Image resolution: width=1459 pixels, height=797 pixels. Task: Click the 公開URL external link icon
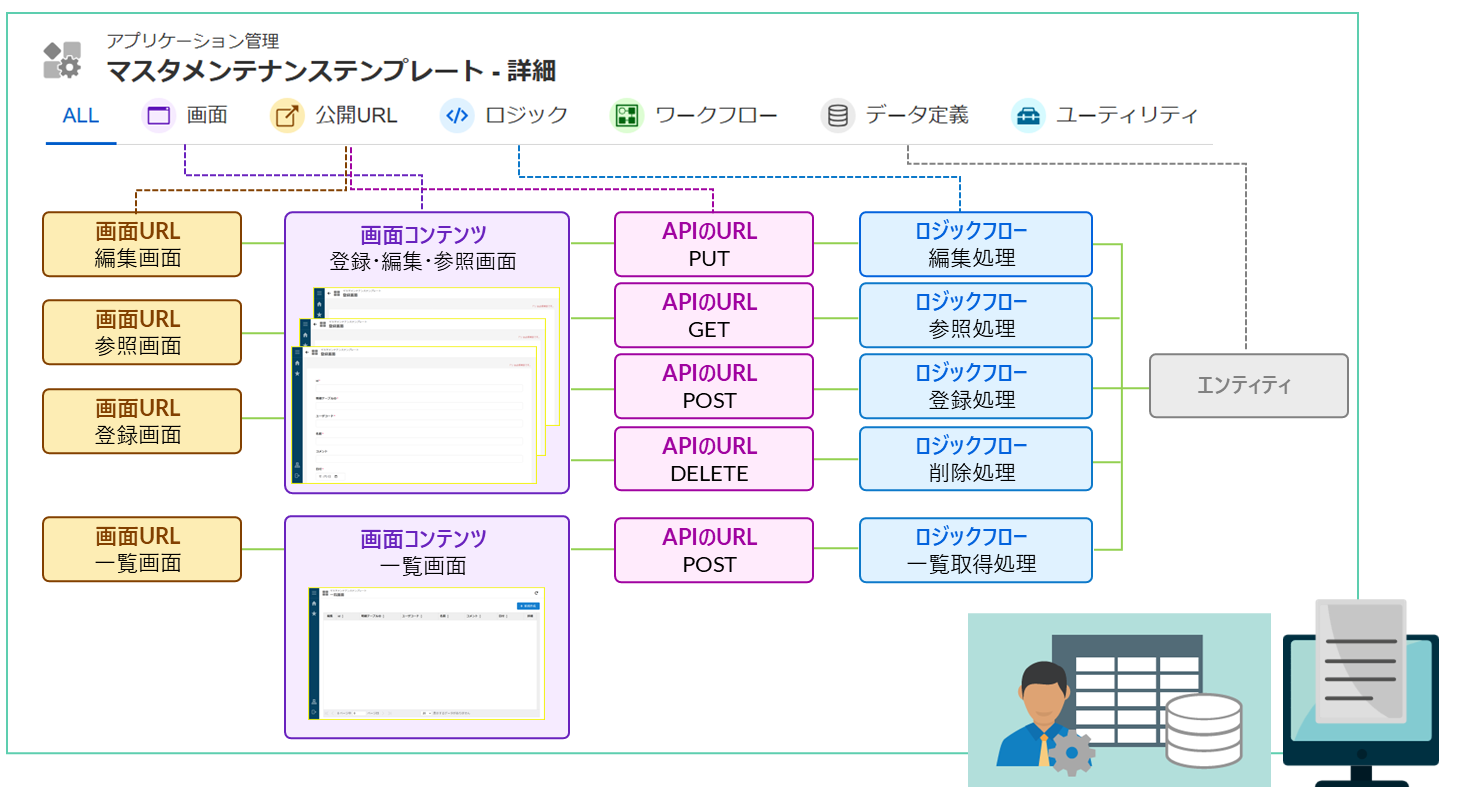(x=286, y=116)
